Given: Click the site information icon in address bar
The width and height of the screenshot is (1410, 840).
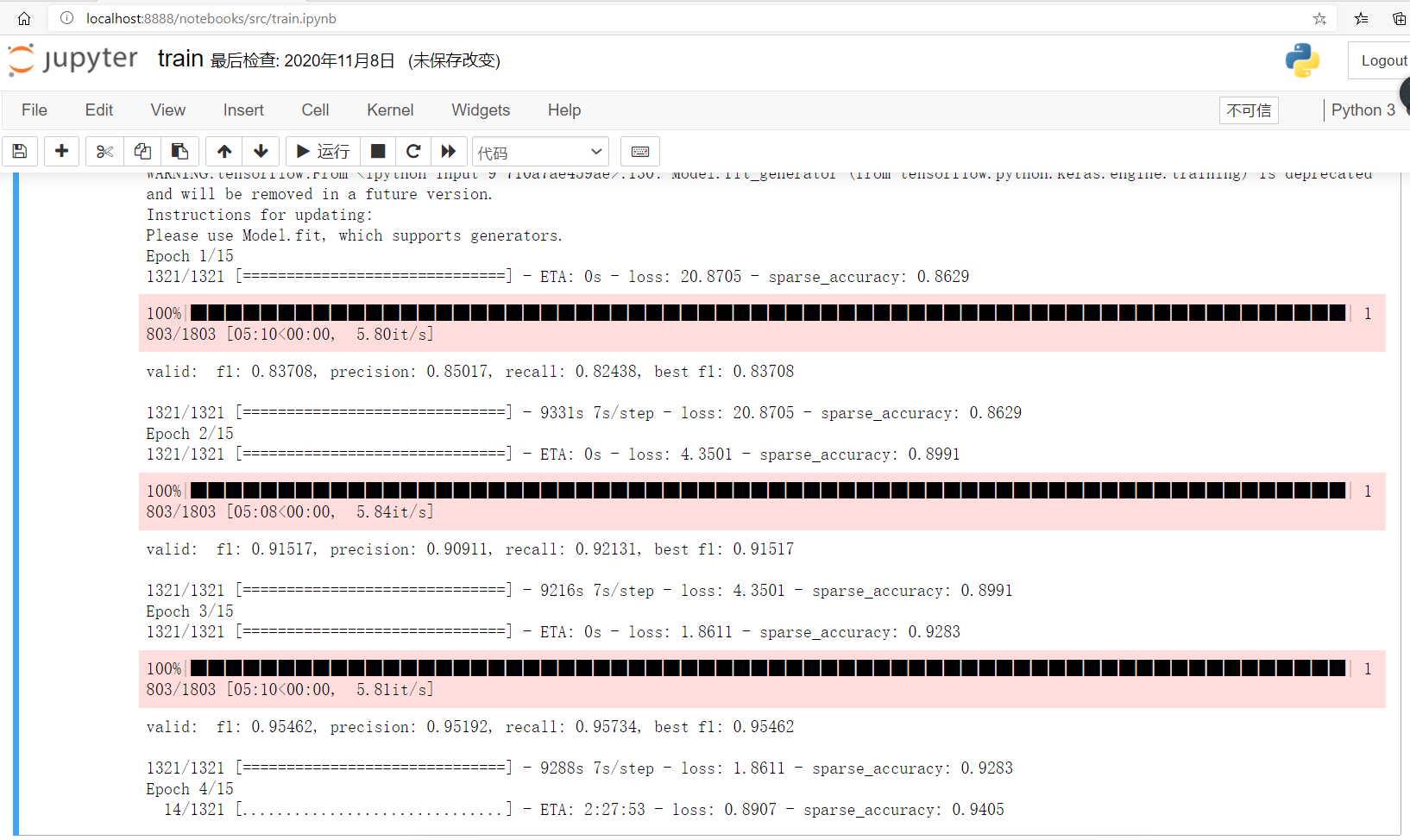Looking at the screenshot, I should 66,18.
